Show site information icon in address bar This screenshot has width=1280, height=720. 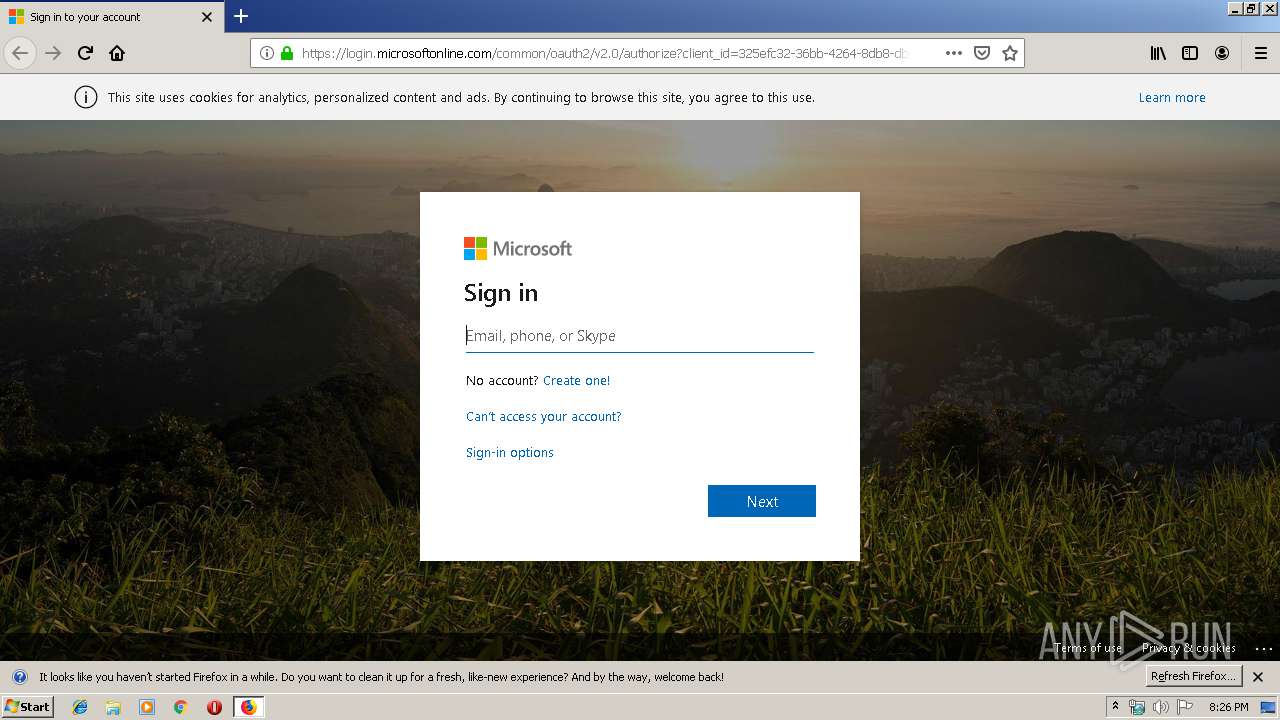(x=267, y=53)
